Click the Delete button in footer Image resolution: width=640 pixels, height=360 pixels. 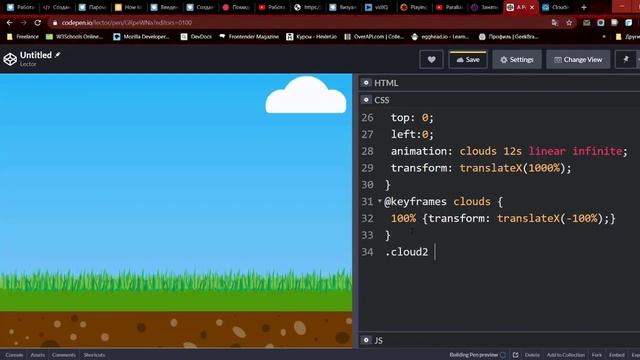point(532,355)
